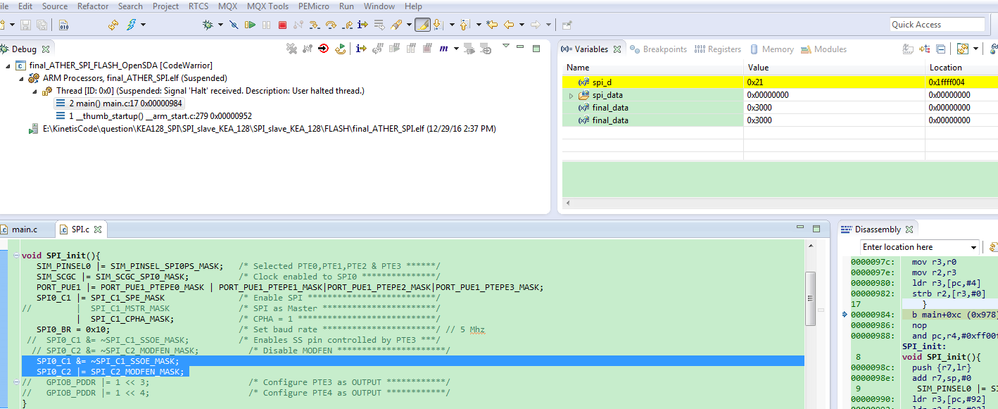Click the Name column header
The width and height of the screenshot is (998, 409).
pyautogui.click(x=653, y=67)
